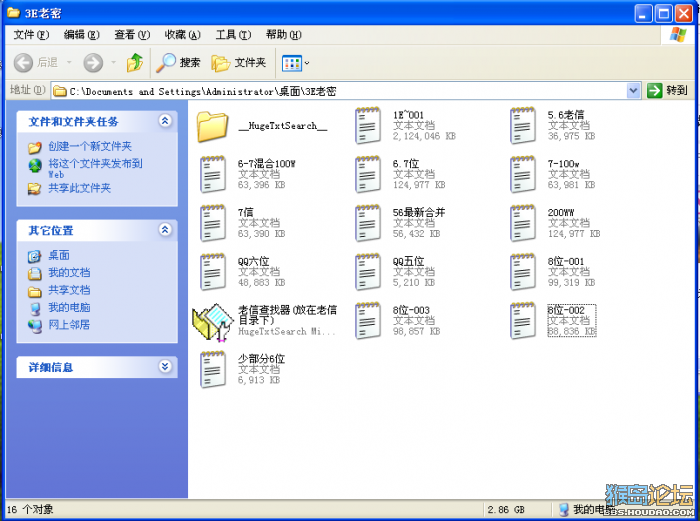Open the Search (搜索) toolbar button
Screen dimensions: 700x521
[x=178, y=63]
